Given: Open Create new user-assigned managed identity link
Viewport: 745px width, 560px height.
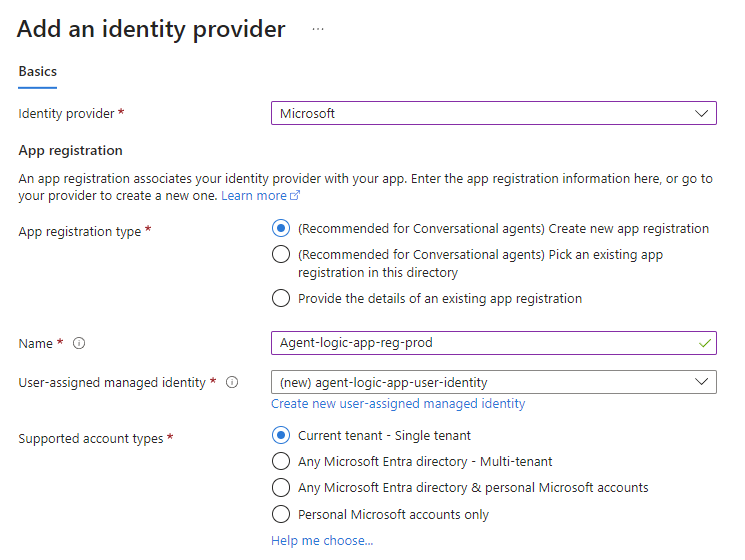Looking at the screenshot, I should 398,404.
